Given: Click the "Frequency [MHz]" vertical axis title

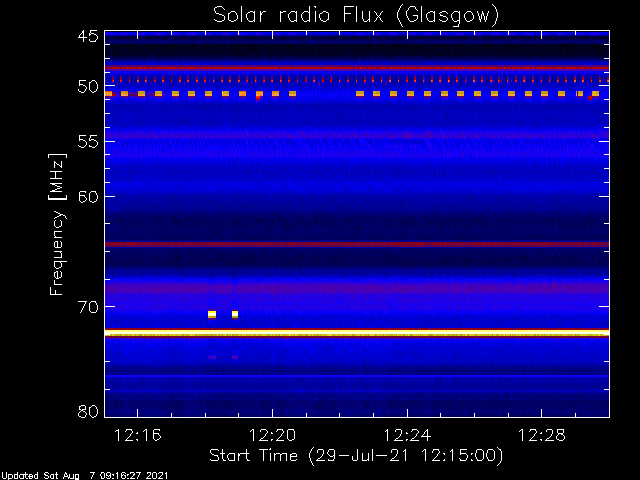Looking at the screenshot, I should point(57,224).
